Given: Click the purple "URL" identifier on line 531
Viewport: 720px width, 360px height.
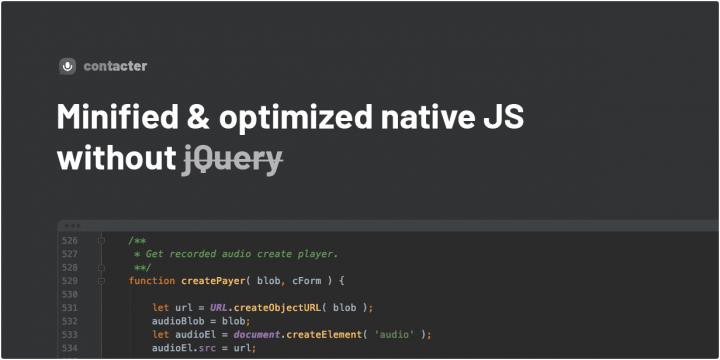Looking at the screenshot, I should pyautogui.click(x=219, y=308).
